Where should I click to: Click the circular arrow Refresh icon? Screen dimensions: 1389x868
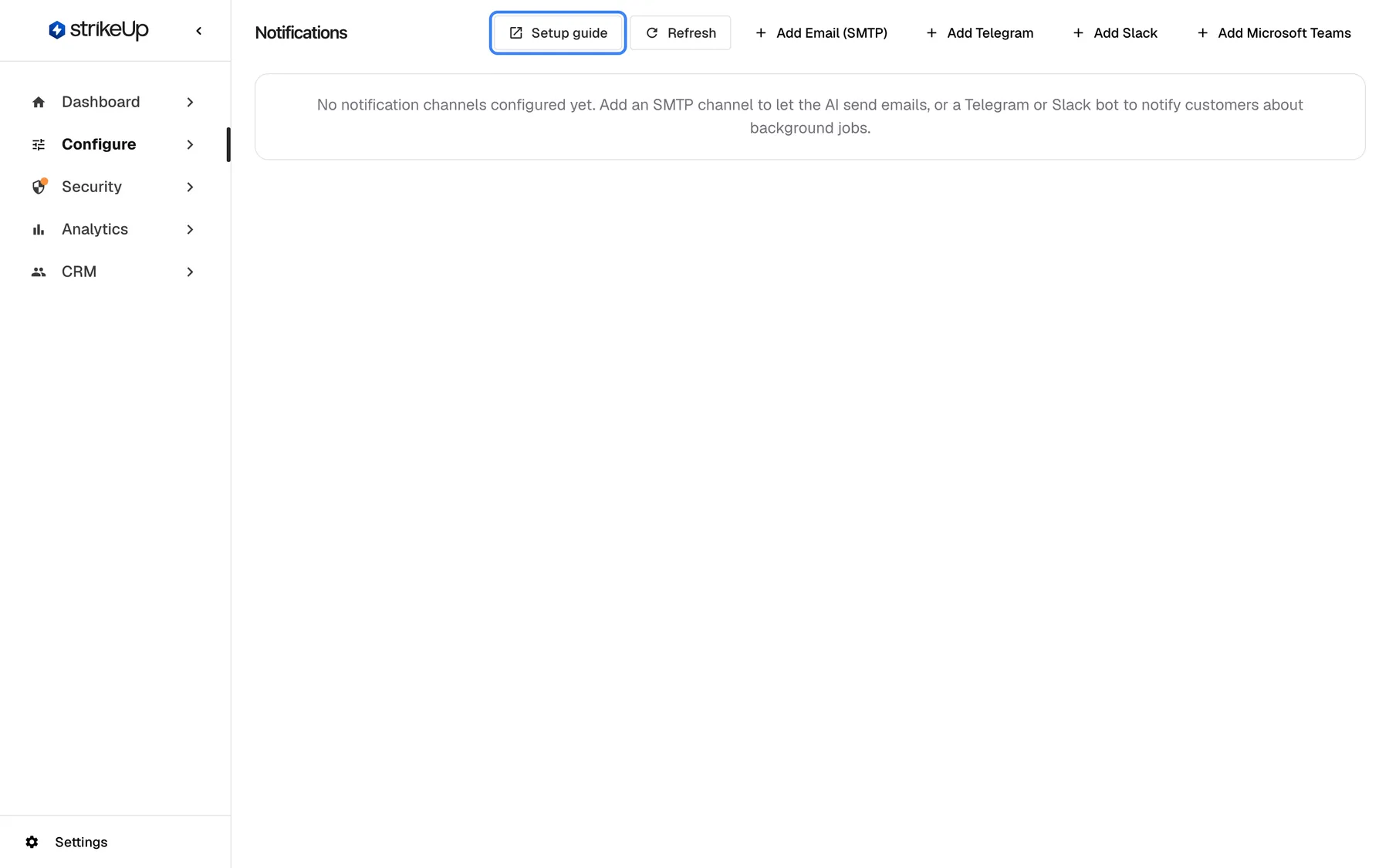[652, 33]
